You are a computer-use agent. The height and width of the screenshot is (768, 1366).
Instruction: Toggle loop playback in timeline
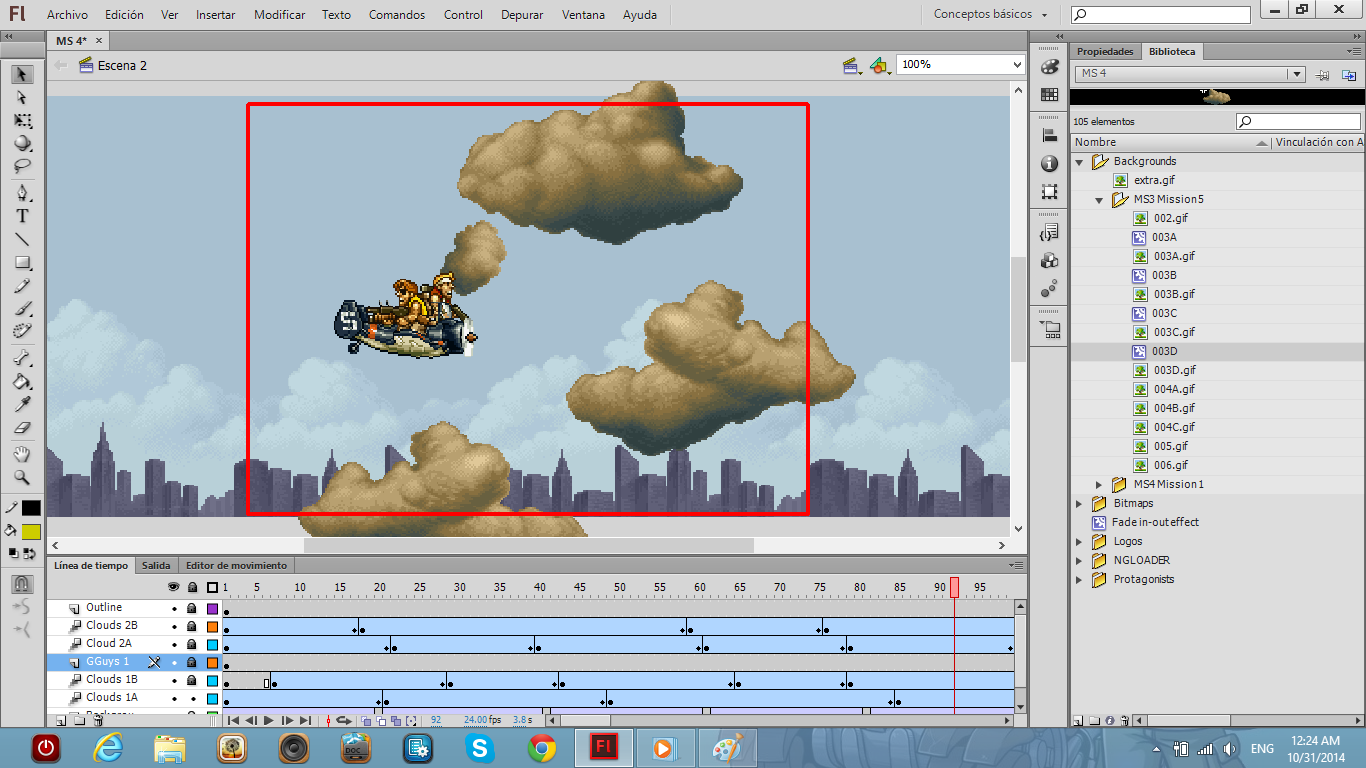343,720
